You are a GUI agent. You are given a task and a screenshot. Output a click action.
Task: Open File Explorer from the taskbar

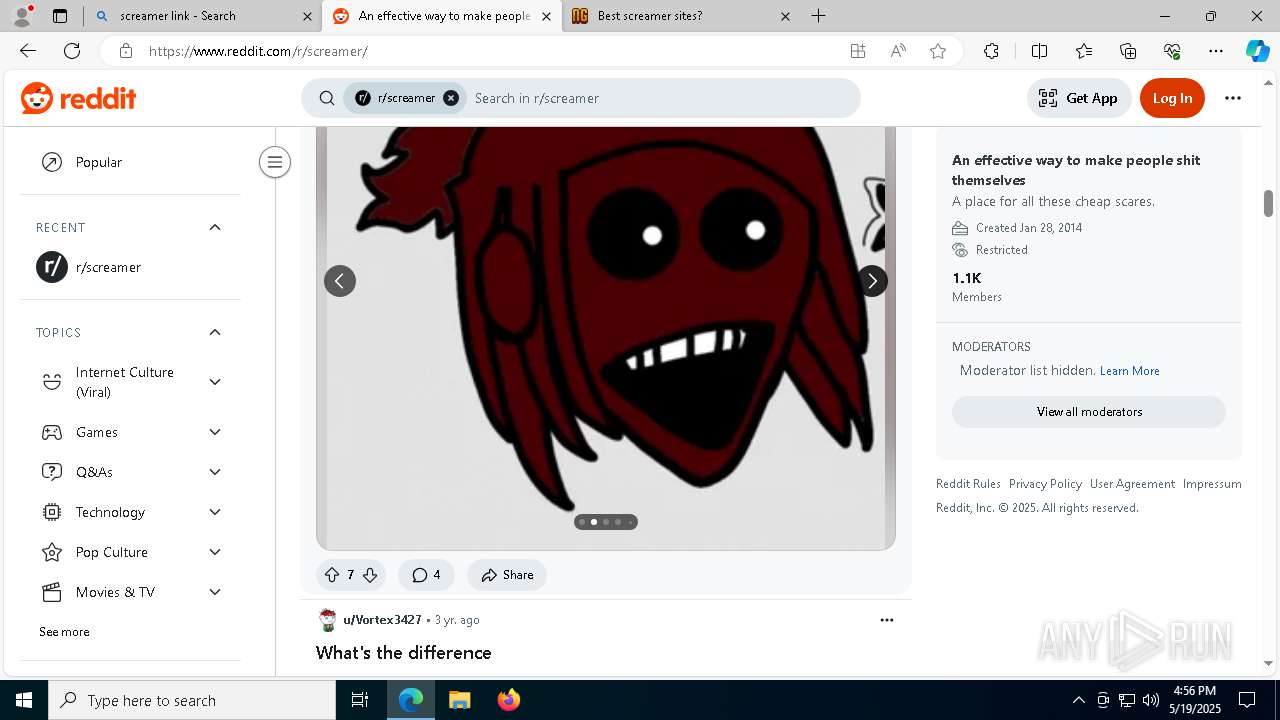click(x=459, y=700)
